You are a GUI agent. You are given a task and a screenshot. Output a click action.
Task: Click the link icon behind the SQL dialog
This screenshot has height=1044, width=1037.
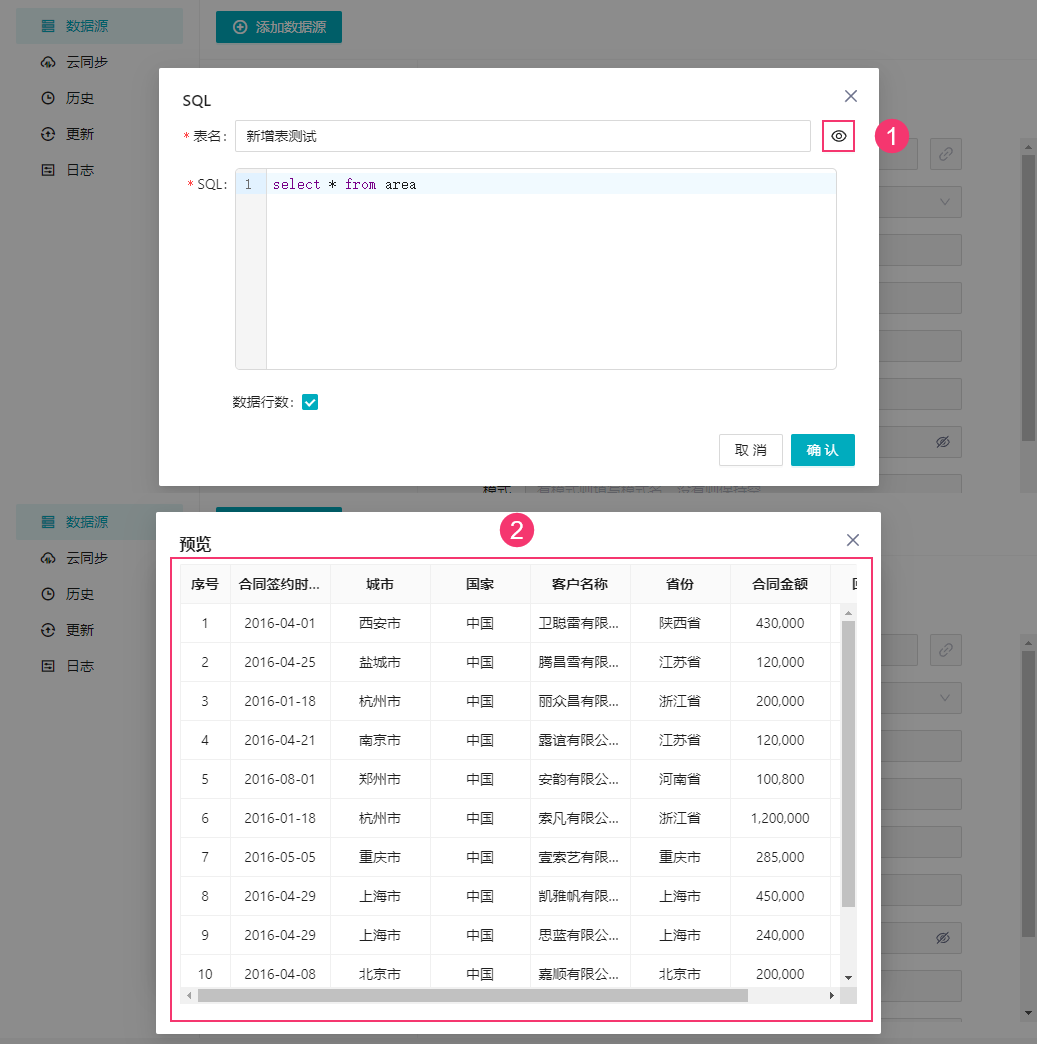pos(946,154)
